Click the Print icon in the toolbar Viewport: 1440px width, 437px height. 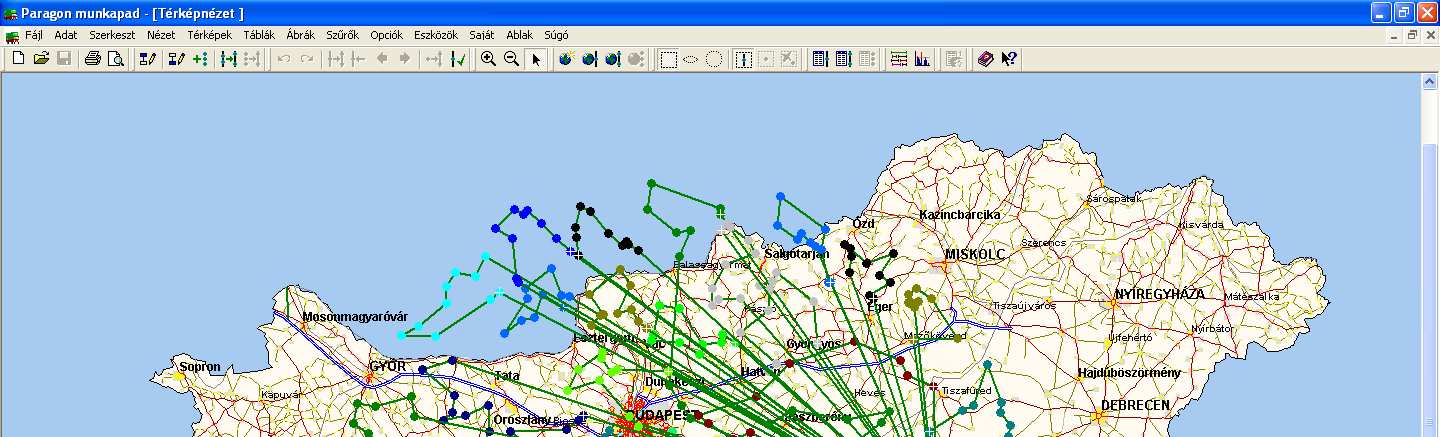(x=93, y=59)
